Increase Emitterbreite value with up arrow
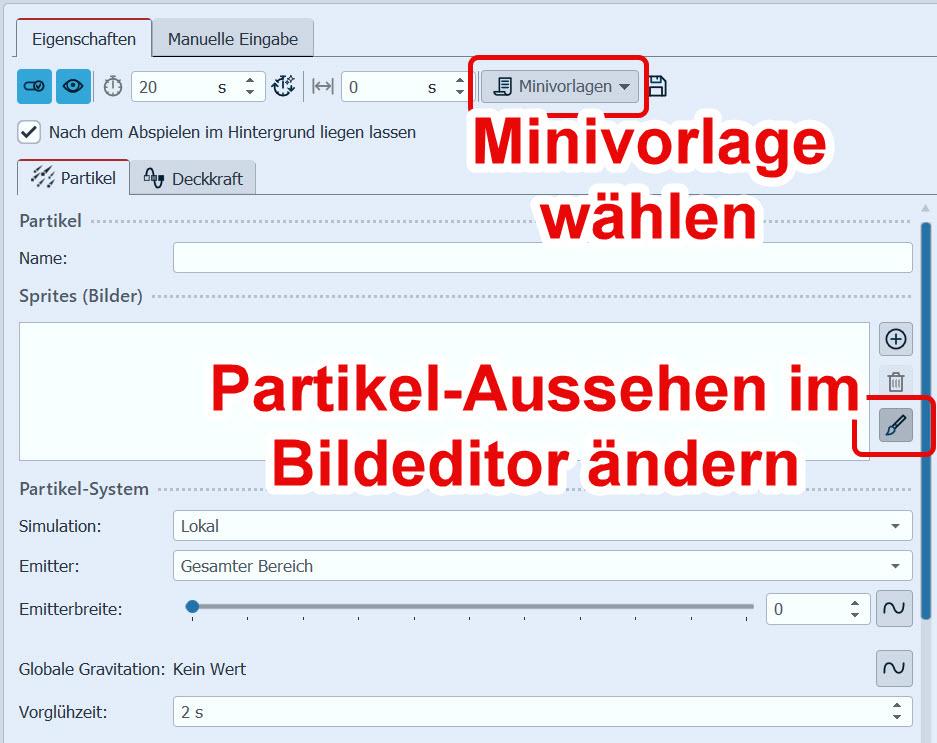The image size is (937, 743). (x=855, y=603)
